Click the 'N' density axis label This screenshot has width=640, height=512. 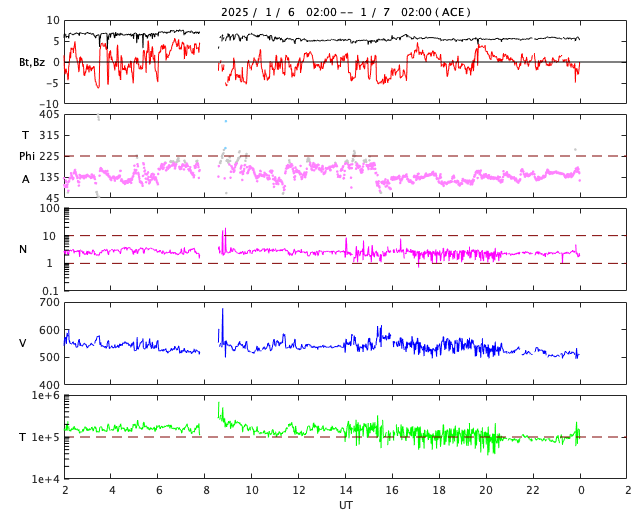(23, 249)
